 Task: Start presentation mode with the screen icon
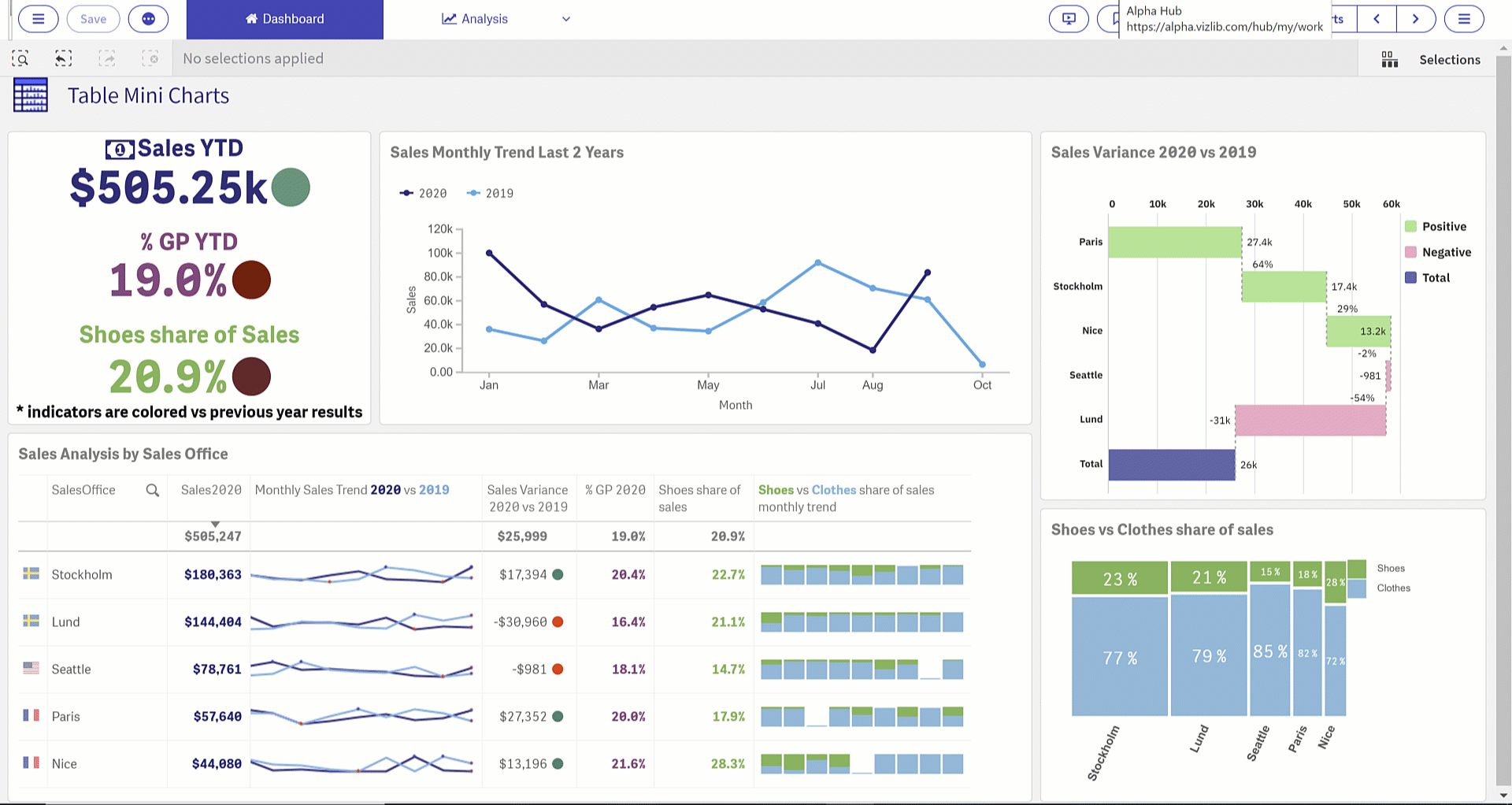[x=1069, y=19]
